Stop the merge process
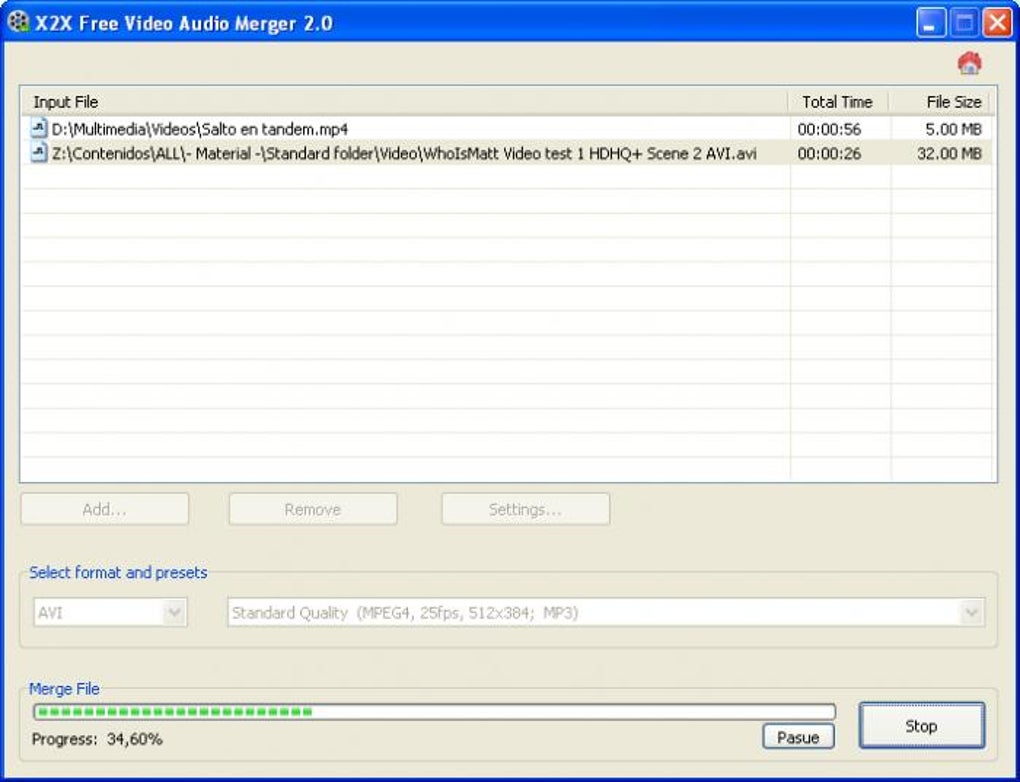Image resolution: width=1020 pixels, height=782 pixels. coord(921,725)
